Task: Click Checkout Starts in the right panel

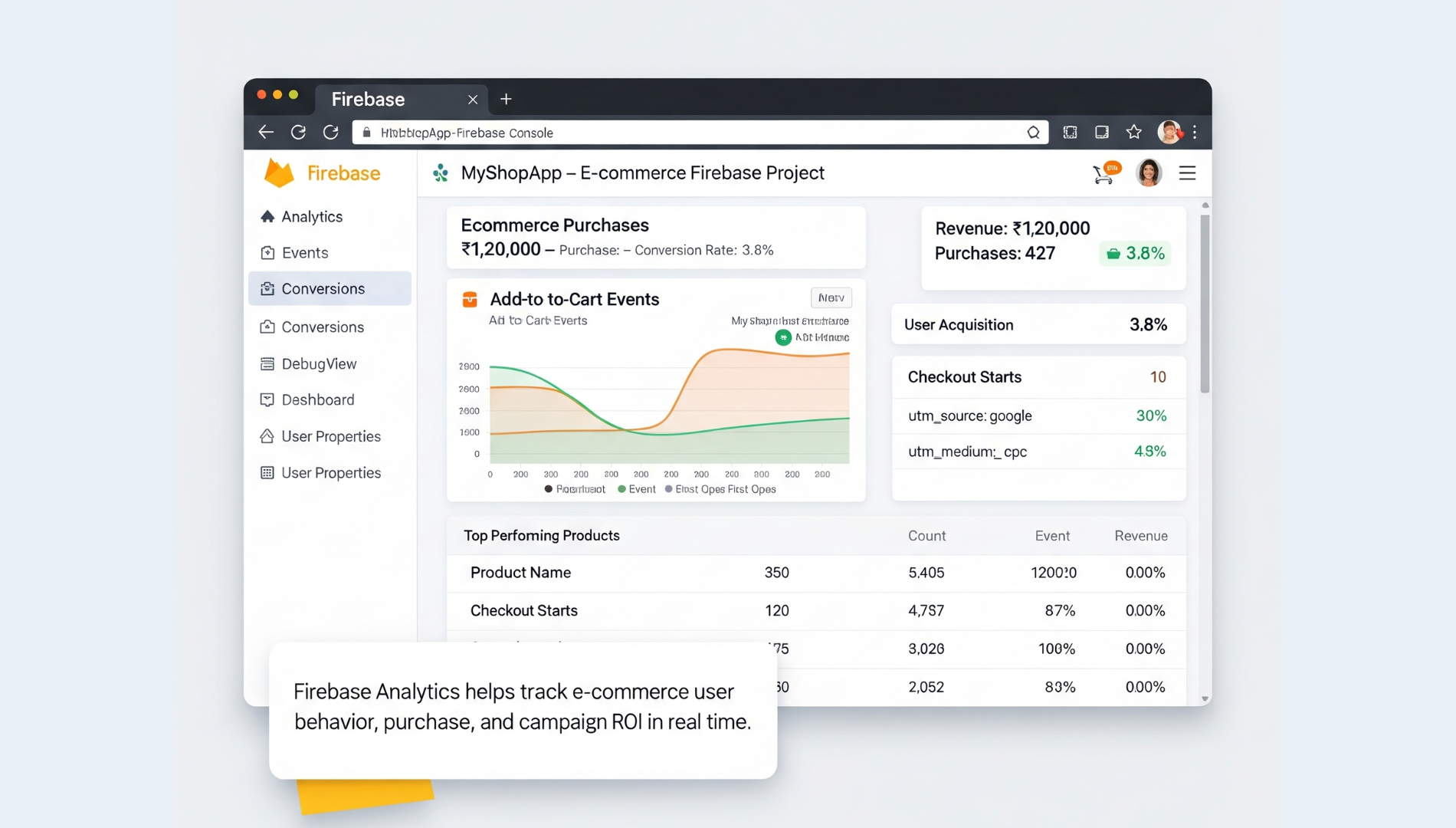Action: pos(965,377)
